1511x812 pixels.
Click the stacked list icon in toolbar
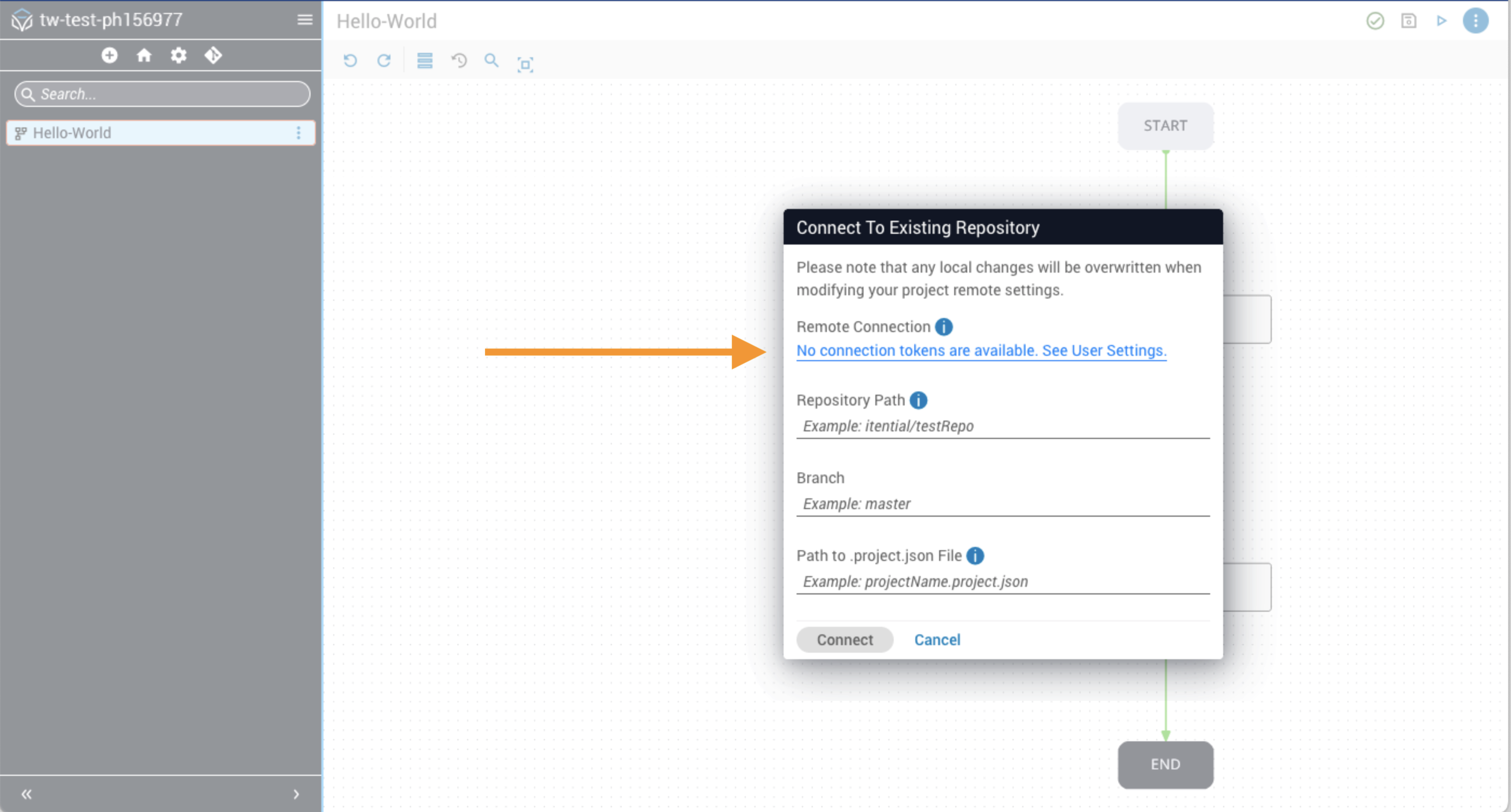coord(424,60)
